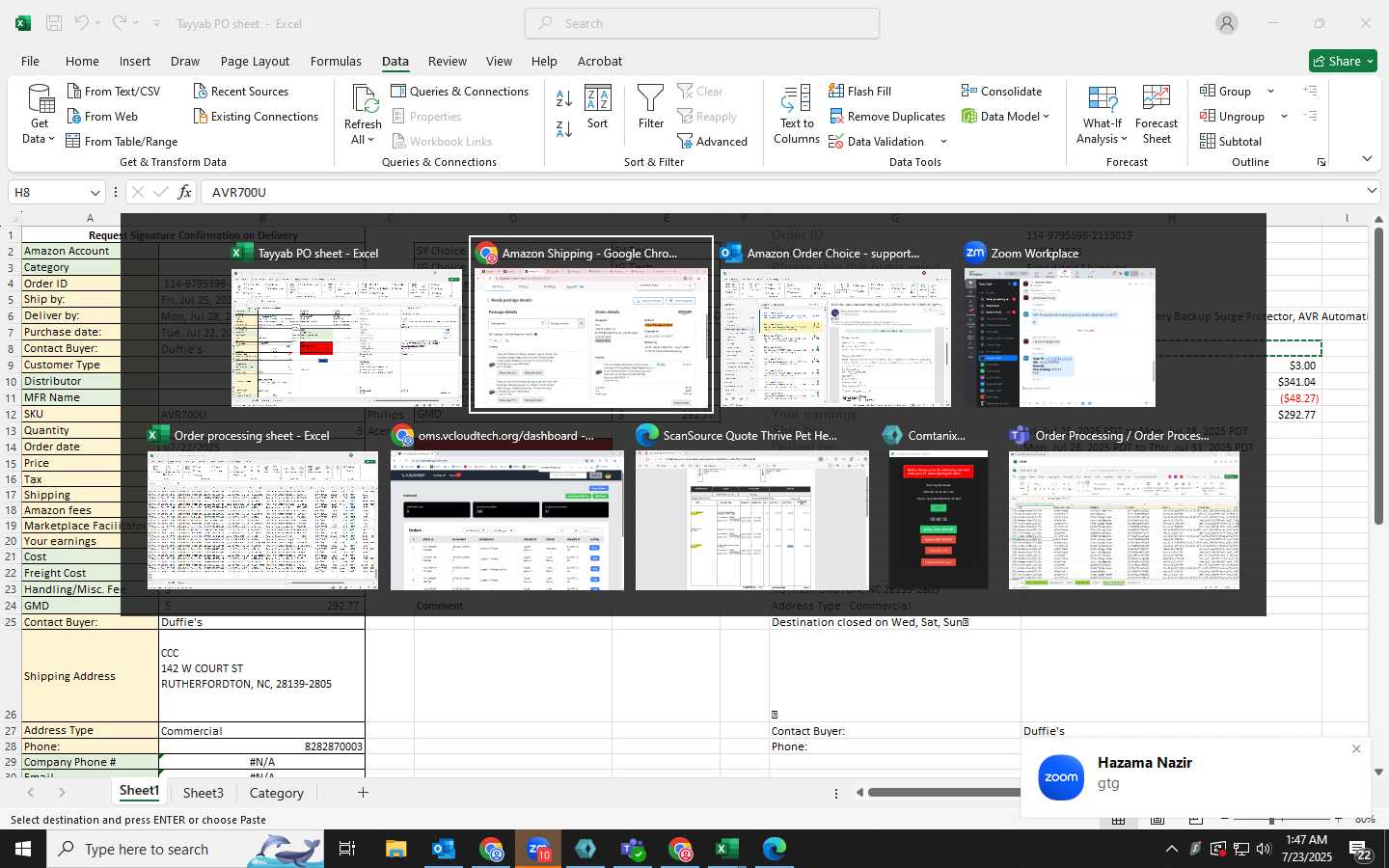
Task: Switch to the Page Layout tab
Action: pos(255,61)
